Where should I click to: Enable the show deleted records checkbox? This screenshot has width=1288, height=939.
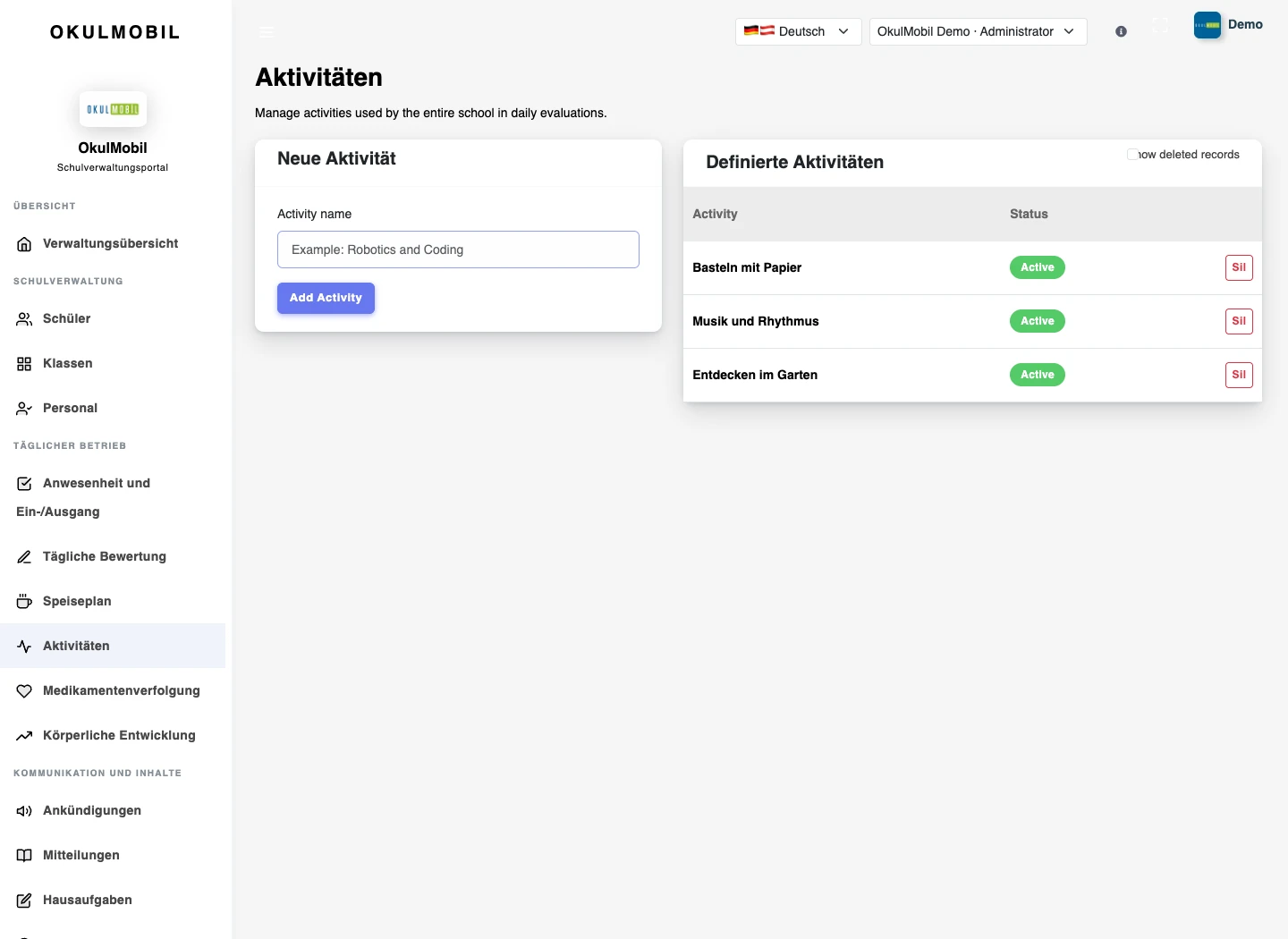point(1132,155)
